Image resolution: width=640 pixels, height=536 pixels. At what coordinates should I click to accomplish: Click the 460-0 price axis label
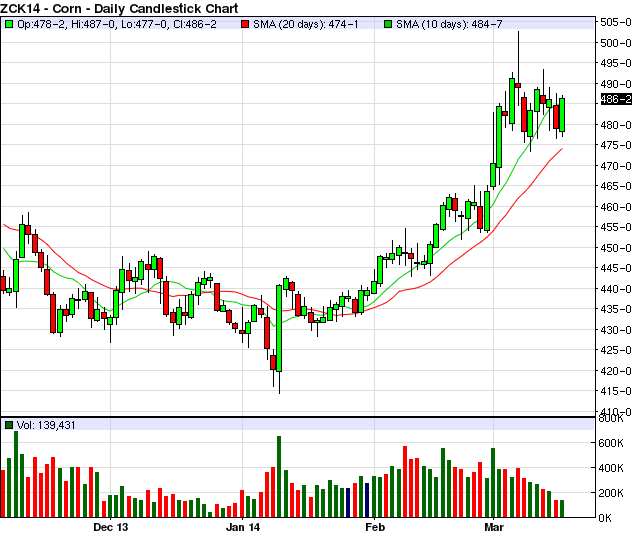pos(616,207)
